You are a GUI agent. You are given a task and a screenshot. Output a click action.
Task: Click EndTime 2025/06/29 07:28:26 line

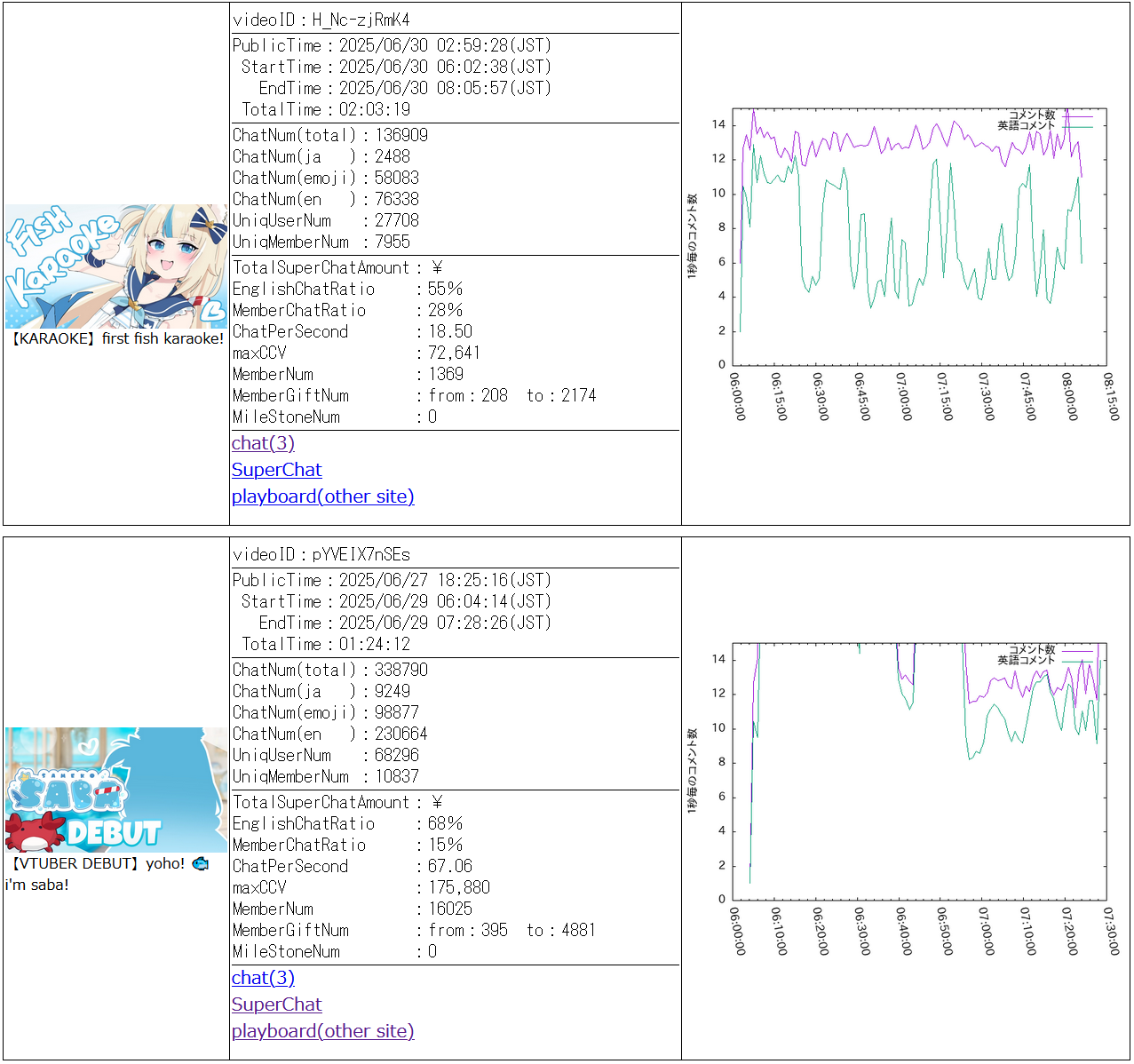(x=406, y=623)
